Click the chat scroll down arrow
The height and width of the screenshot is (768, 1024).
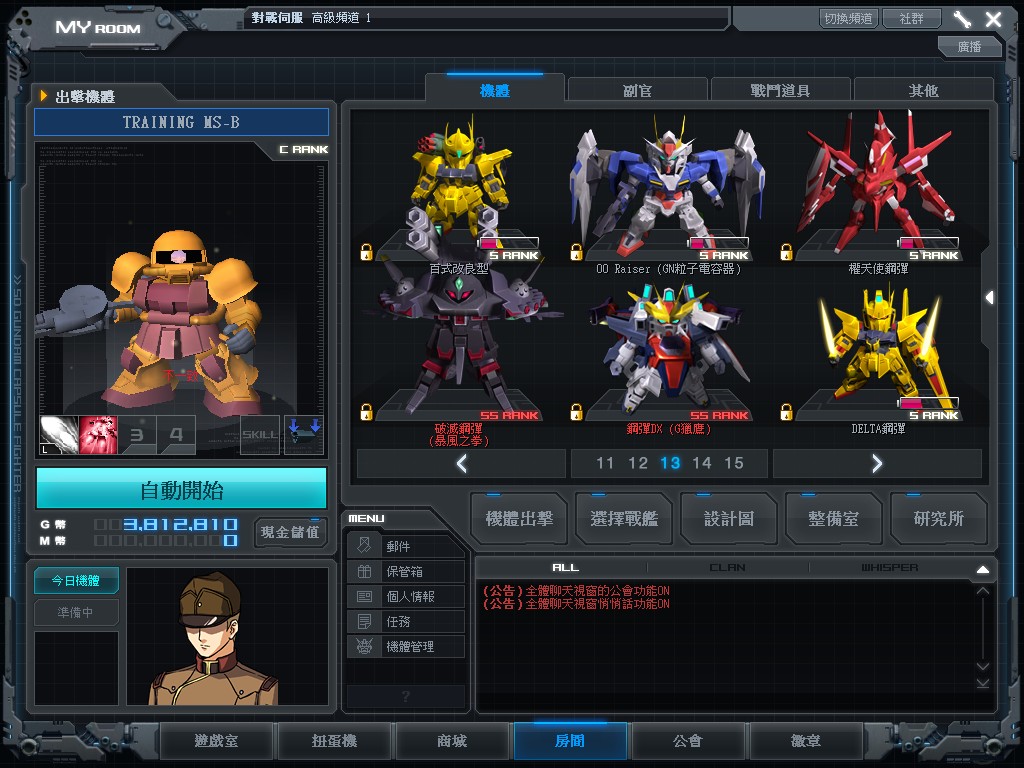pyautogui.click(x=983, y=666)
